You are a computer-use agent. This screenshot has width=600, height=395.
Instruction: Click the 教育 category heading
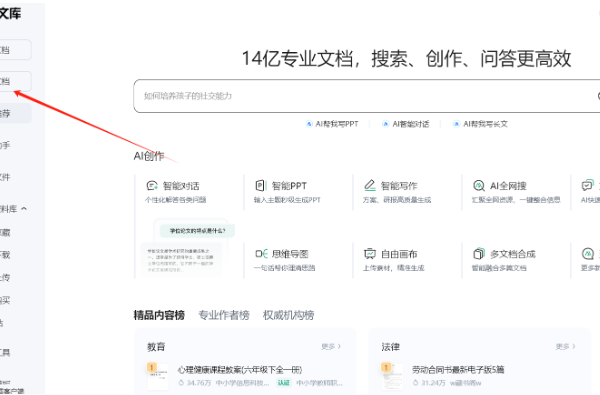(157, 347)
